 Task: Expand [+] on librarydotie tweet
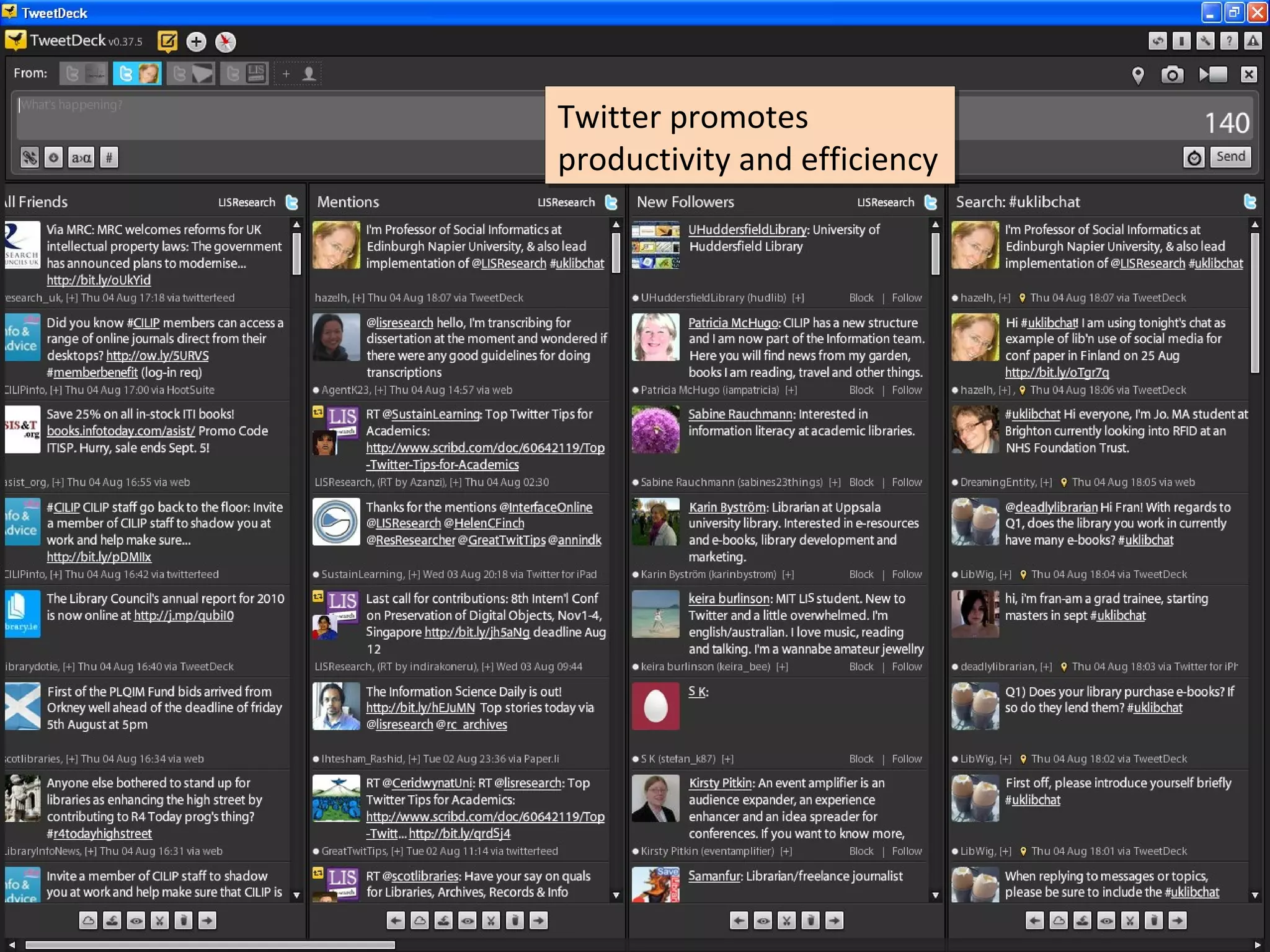point(69,667)
